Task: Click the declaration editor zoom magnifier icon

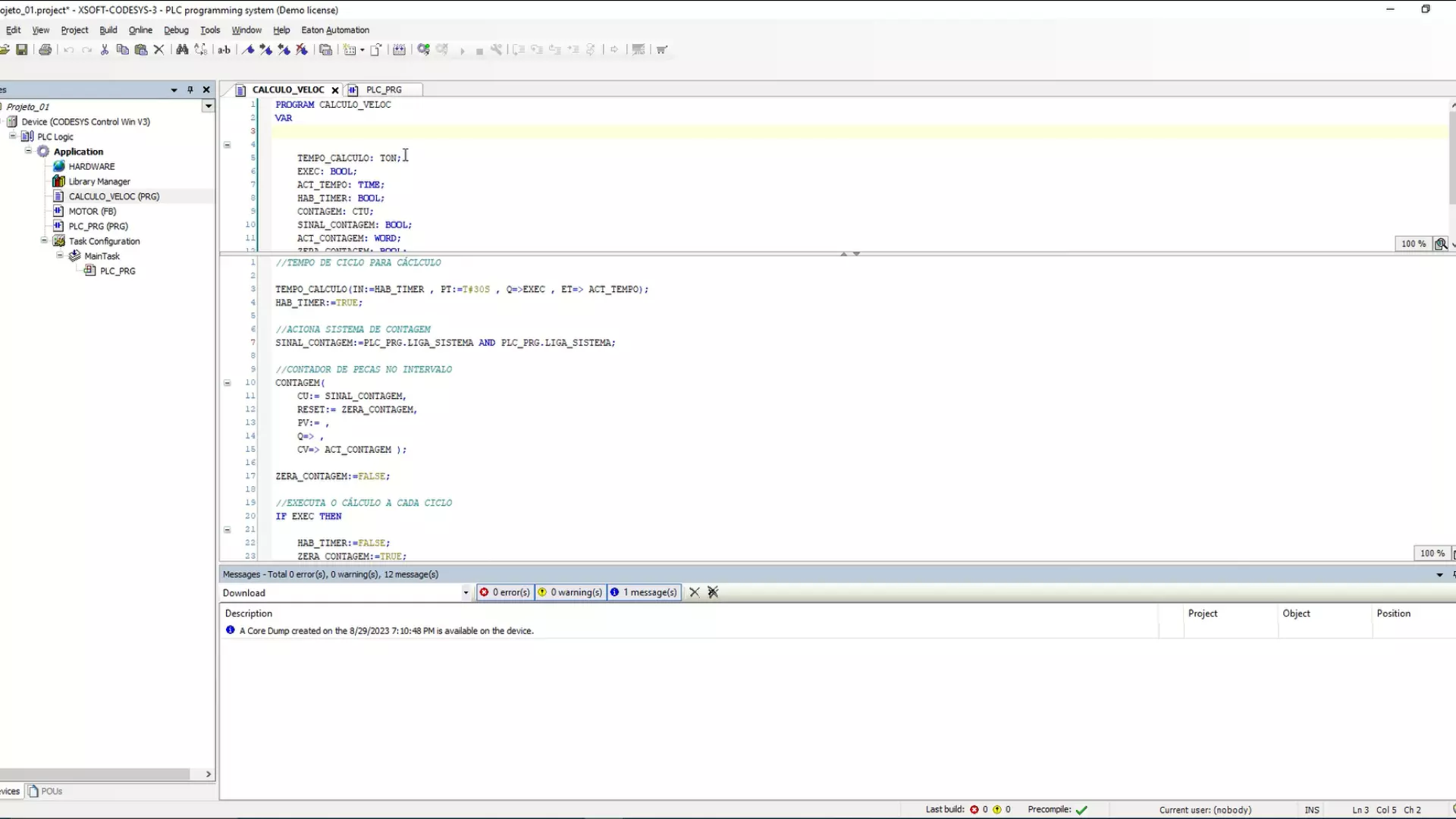Action: tap(1441, 243)
